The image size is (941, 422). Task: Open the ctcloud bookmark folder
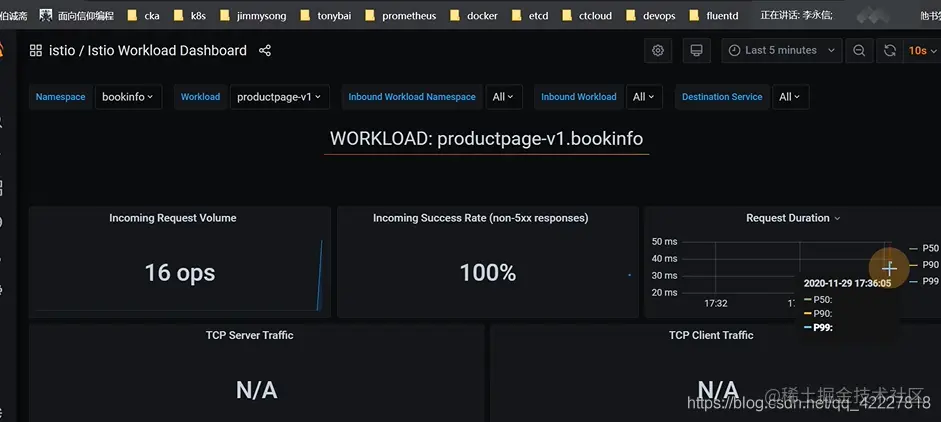pyautogui.click(x=587, y=16)
